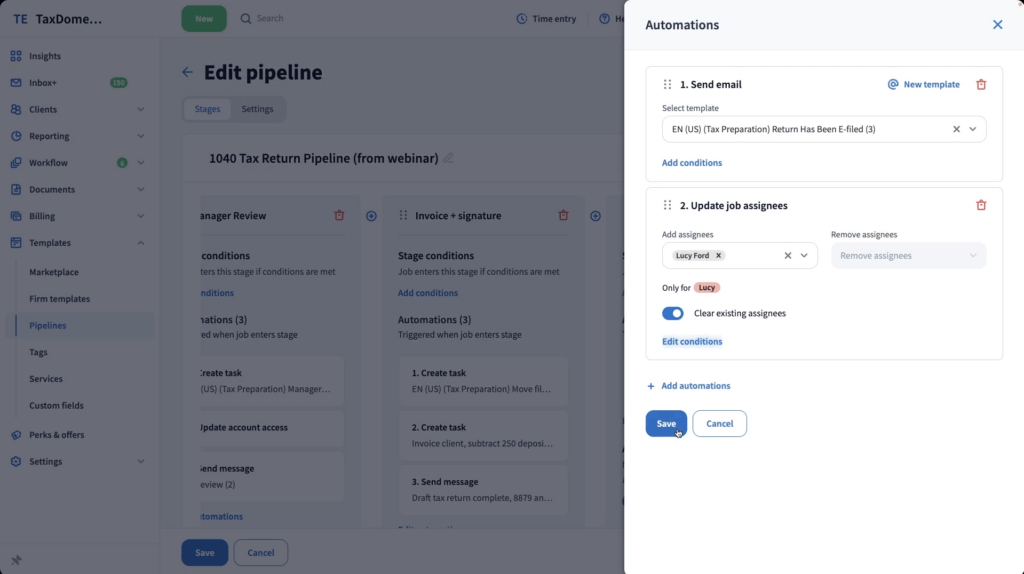Image resolution: width=1024 pixels, height=574 pixels.
Task: Cancel pipeline editing
Action: pyautogui.click(x=261, y=552)
